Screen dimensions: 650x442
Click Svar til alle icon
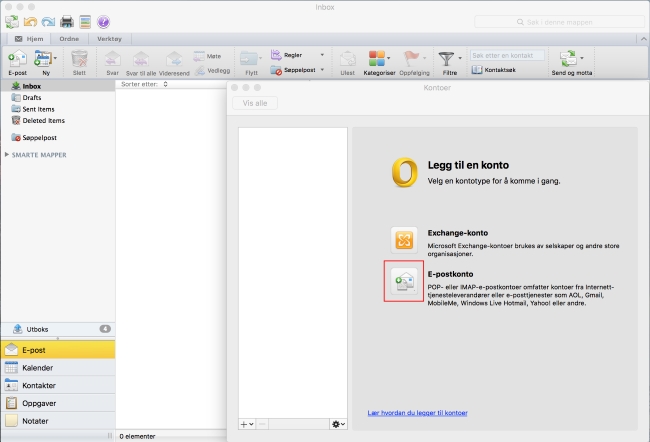141,59
